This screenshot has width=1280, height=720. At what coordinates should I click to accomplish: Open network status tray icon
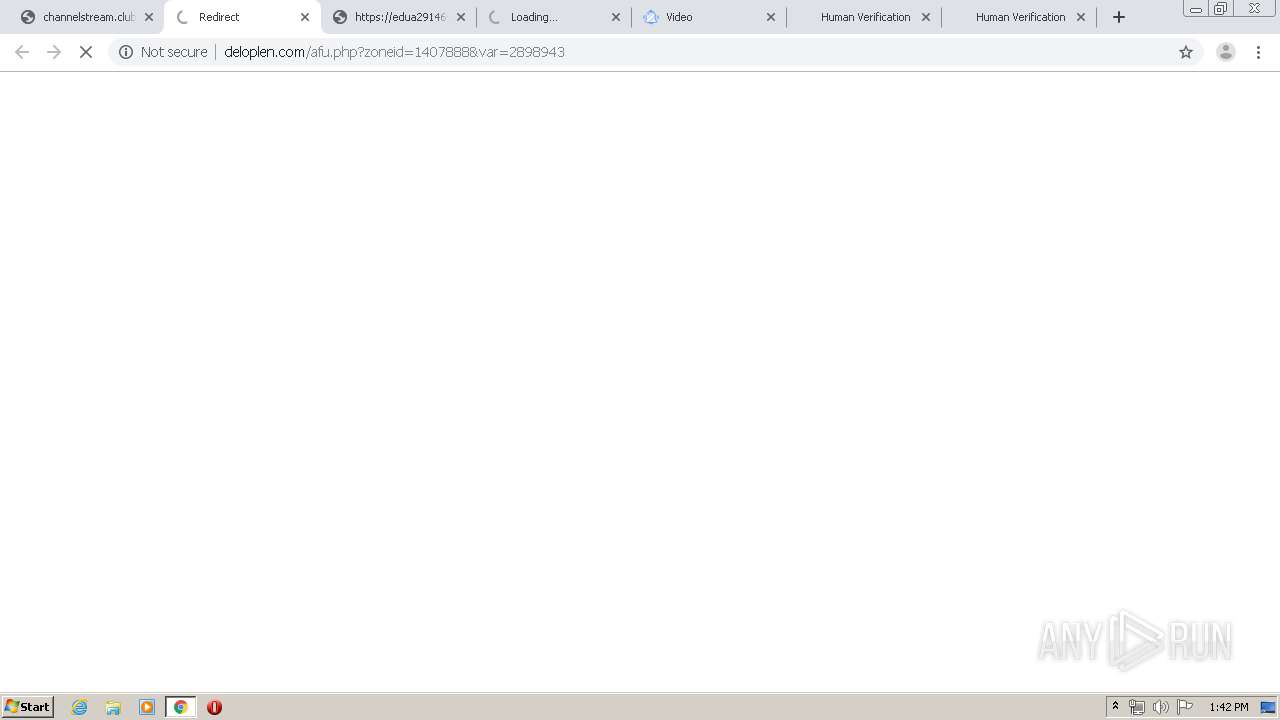coord(1137,707)
